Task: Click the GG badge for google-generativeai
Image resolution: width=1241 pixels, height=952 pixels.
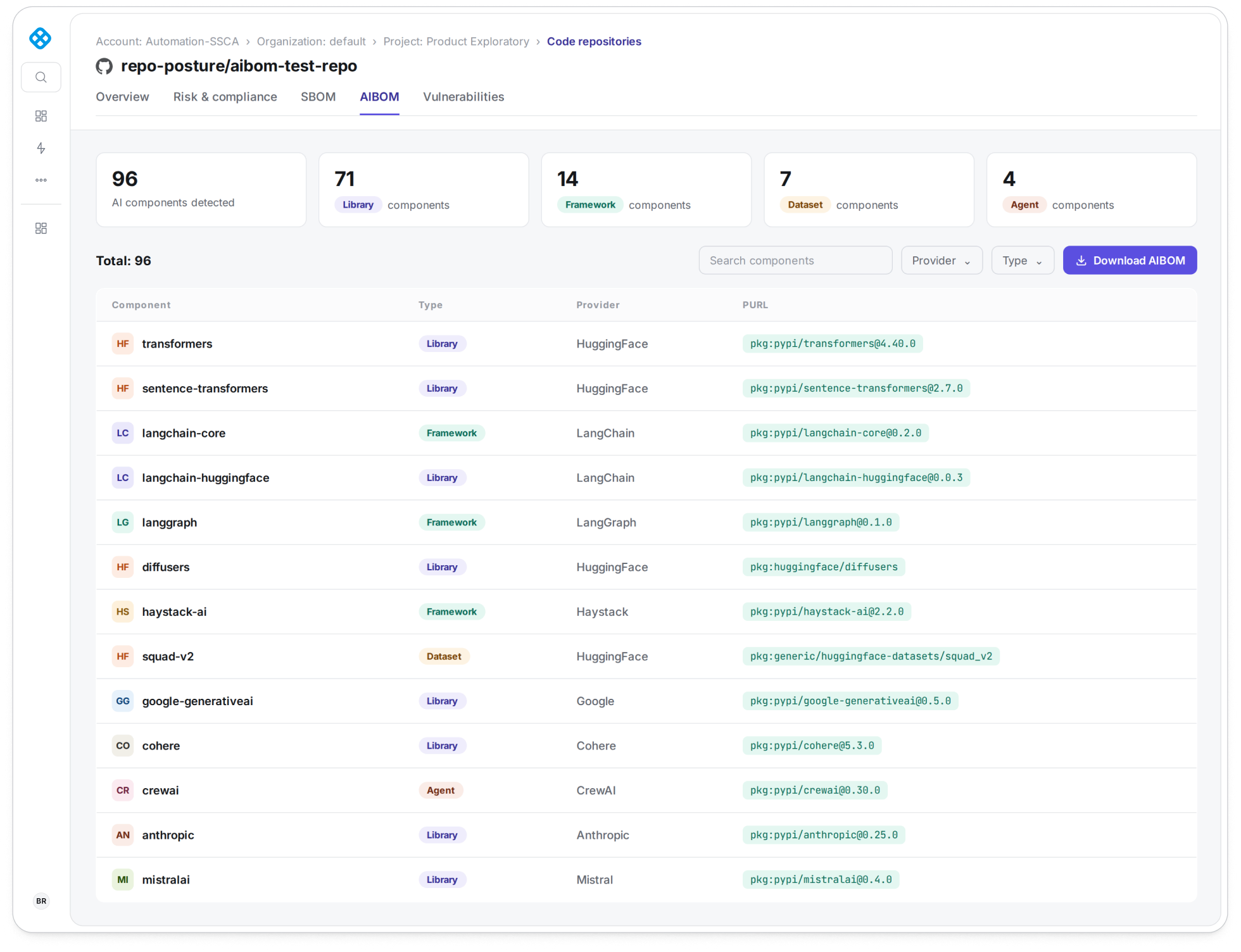Action: 123,701
